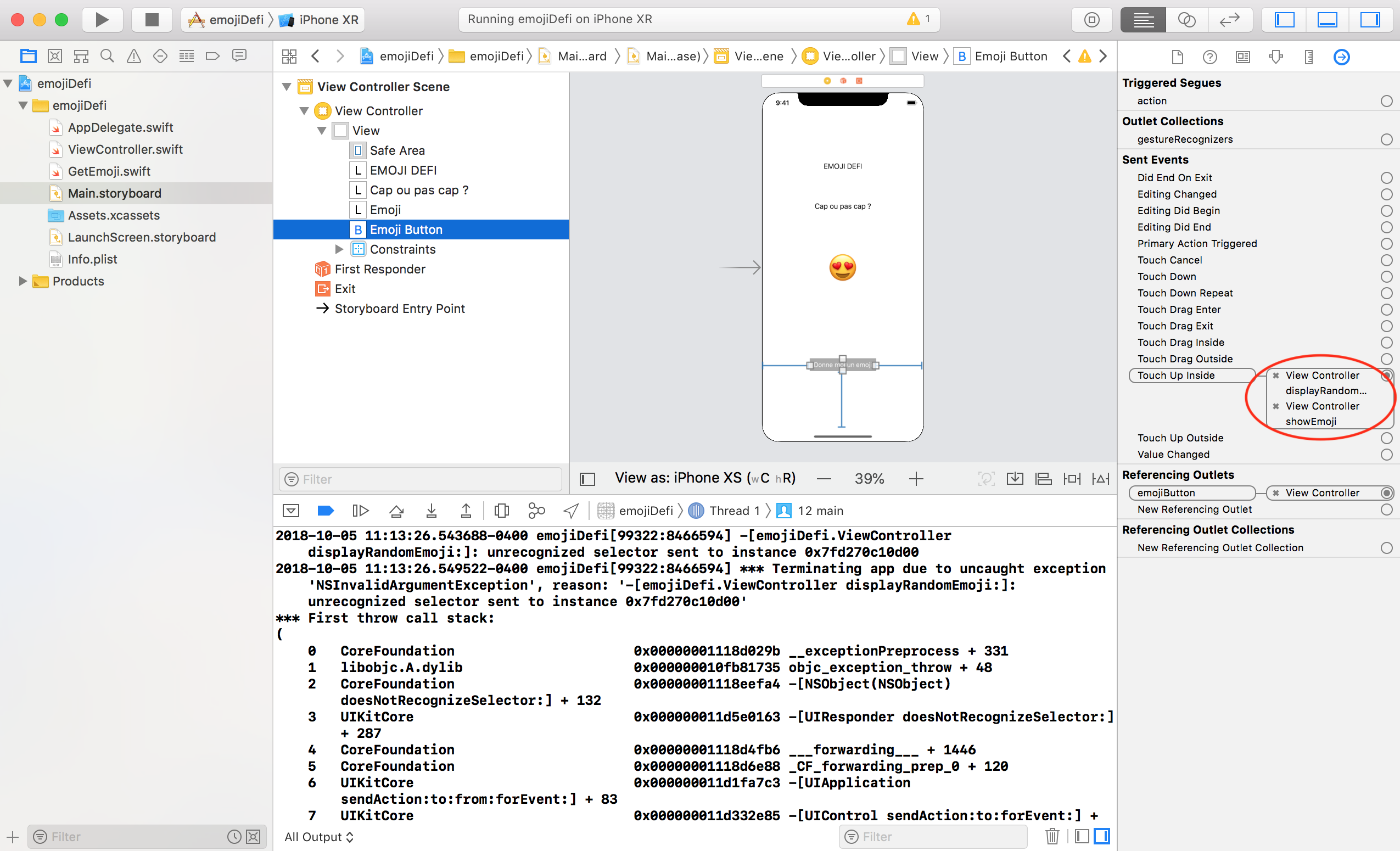Adjust zoom slider to change canvas scale

click(x=868, y=478)
